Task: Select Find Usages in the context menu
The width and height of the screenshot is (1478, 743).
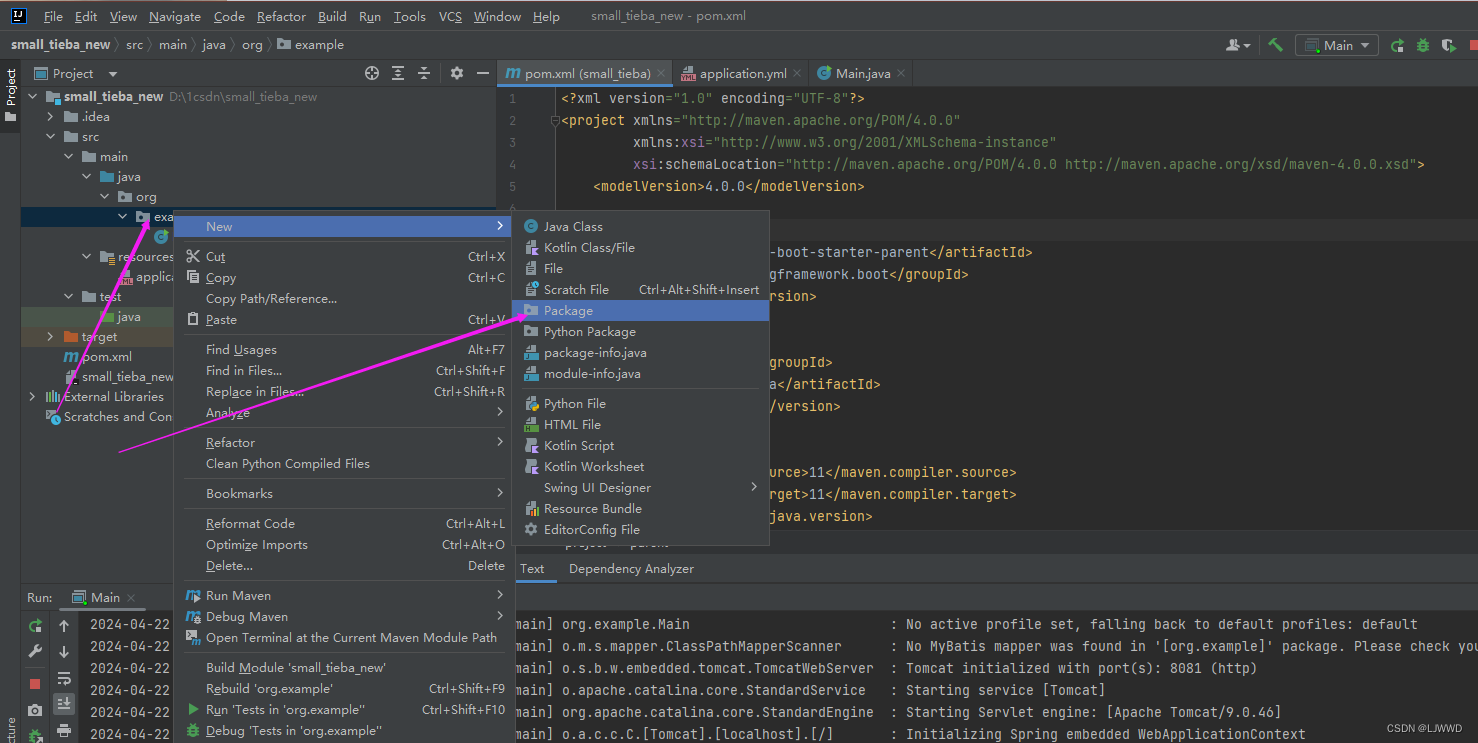Action: click(342, 350)
